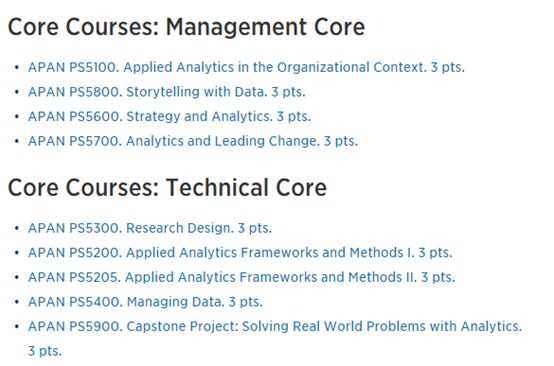The width and height of the screenshot is (554, 366).
Task: Click the bullet next to Analytics and Leading Change
Action: pyautogui.click(x=17, y=141)
